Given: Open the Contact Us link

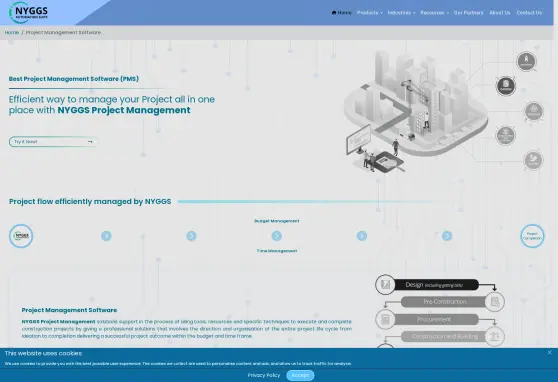Looking at the screenshot, I should click(529, 13).
